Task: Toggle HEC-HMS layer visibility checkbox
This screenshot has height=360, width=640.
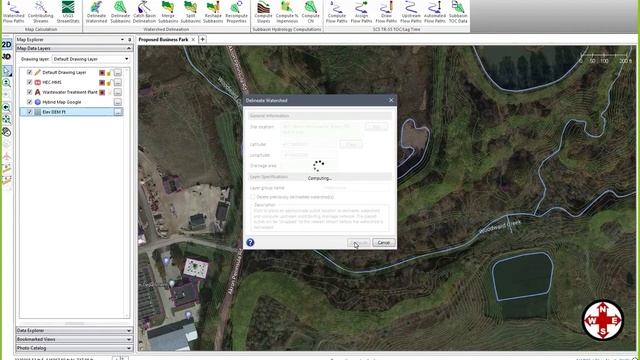Action: [x=29, y=82]
